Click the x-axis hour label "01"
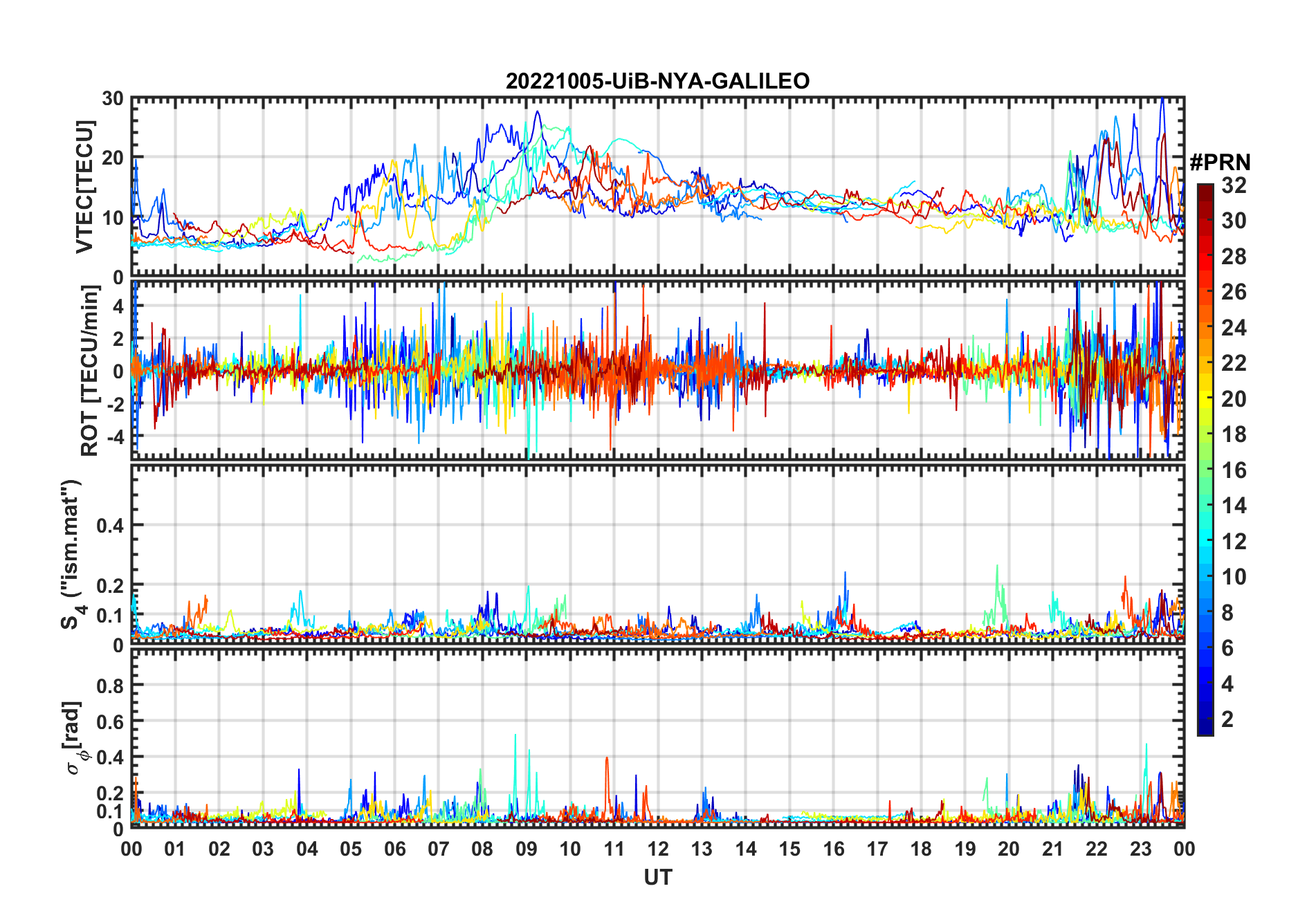This screenshot has height=920, width=1316. [x=175, y=849]
